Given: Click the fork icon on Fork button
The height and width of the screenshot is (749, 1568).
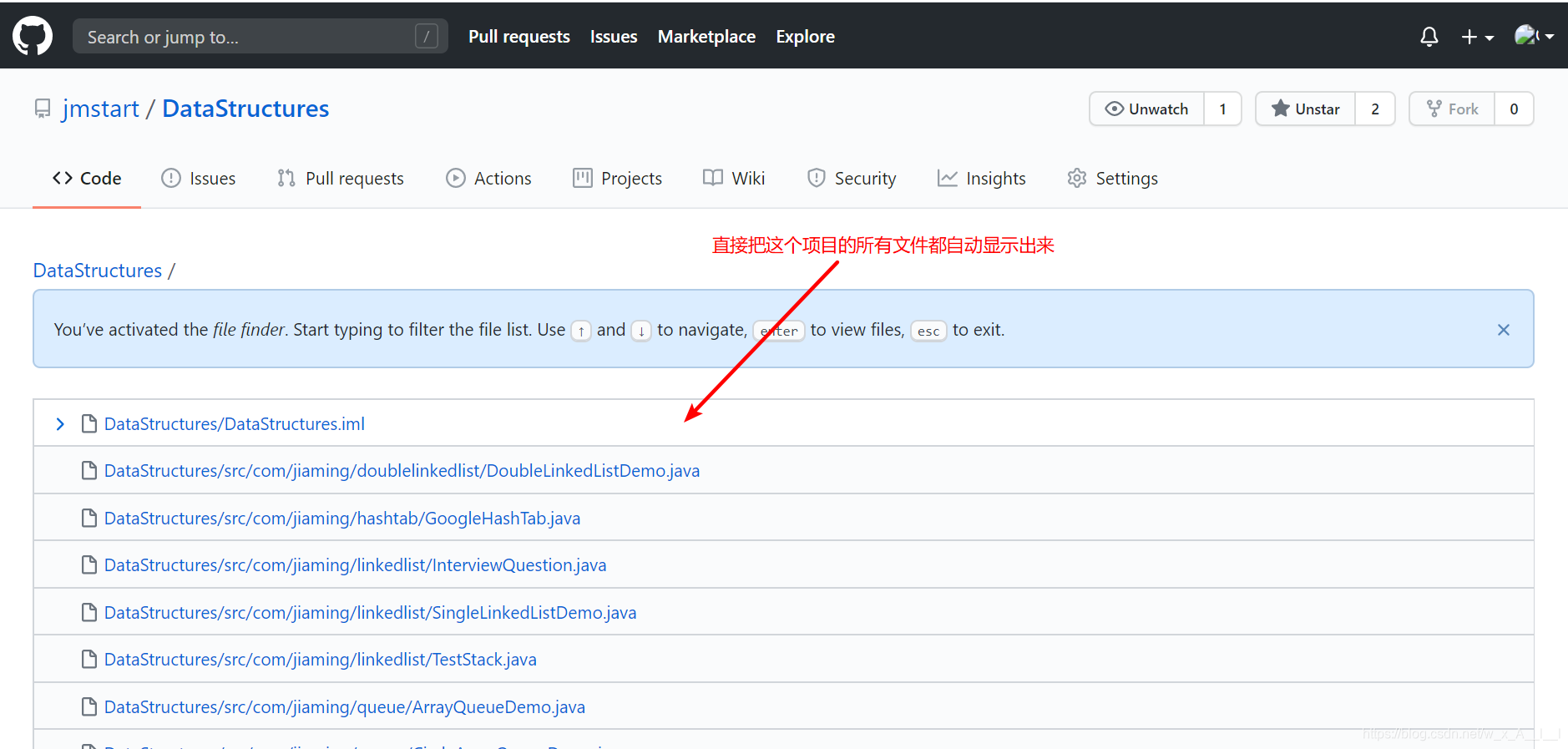Looking at the screenshot, I should click(x=1434, y=109).
